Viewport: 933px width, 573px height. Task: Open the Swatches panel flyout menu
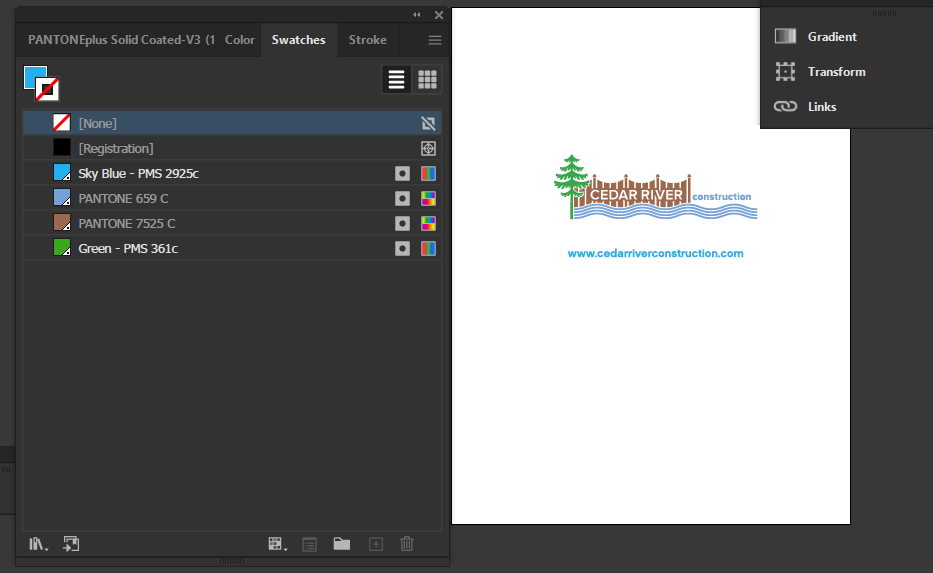(435, 40)
